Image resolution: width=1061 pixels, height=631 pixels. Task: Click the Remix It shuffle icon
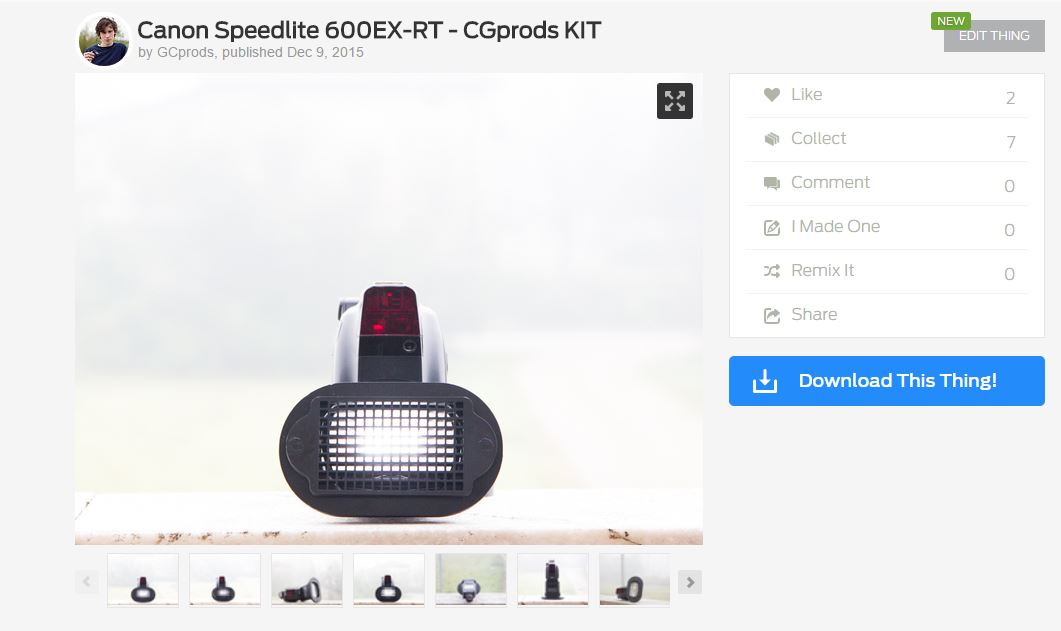[x=771, y=271]
